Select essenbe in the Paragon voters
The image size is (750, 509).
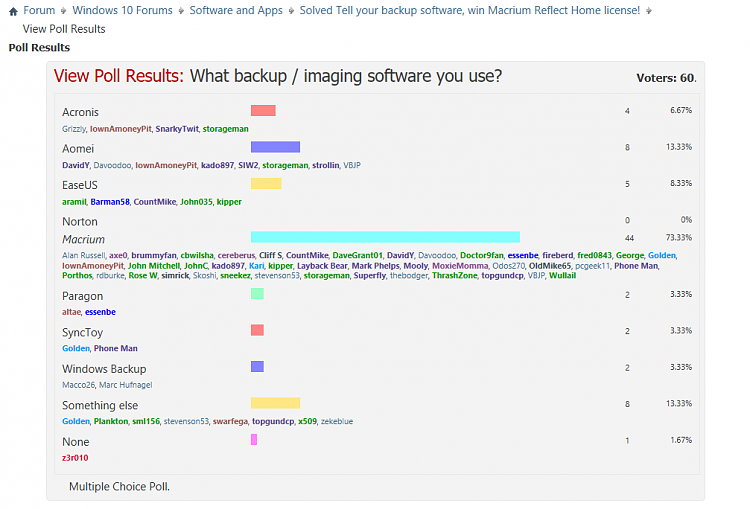click(100, 312)
